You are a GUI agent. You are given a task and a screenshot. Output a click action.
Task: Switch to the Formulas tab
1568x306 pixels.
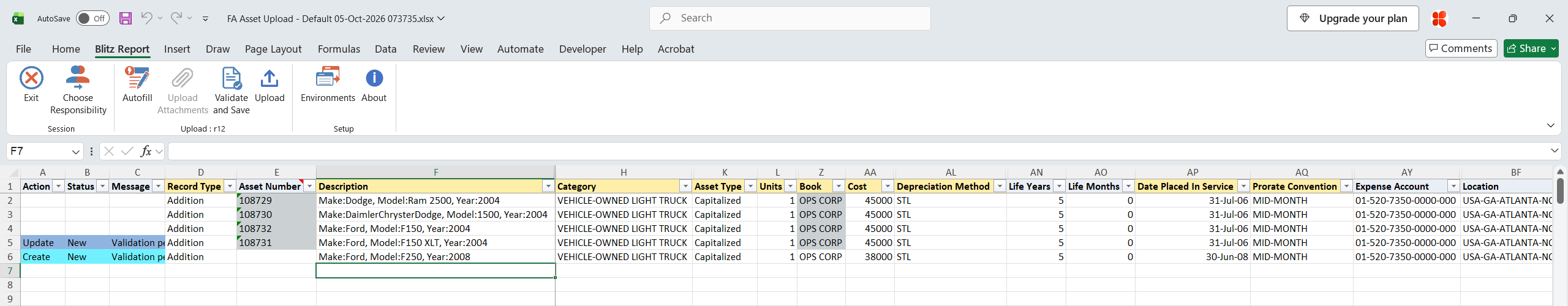click(x=339, y=49)
